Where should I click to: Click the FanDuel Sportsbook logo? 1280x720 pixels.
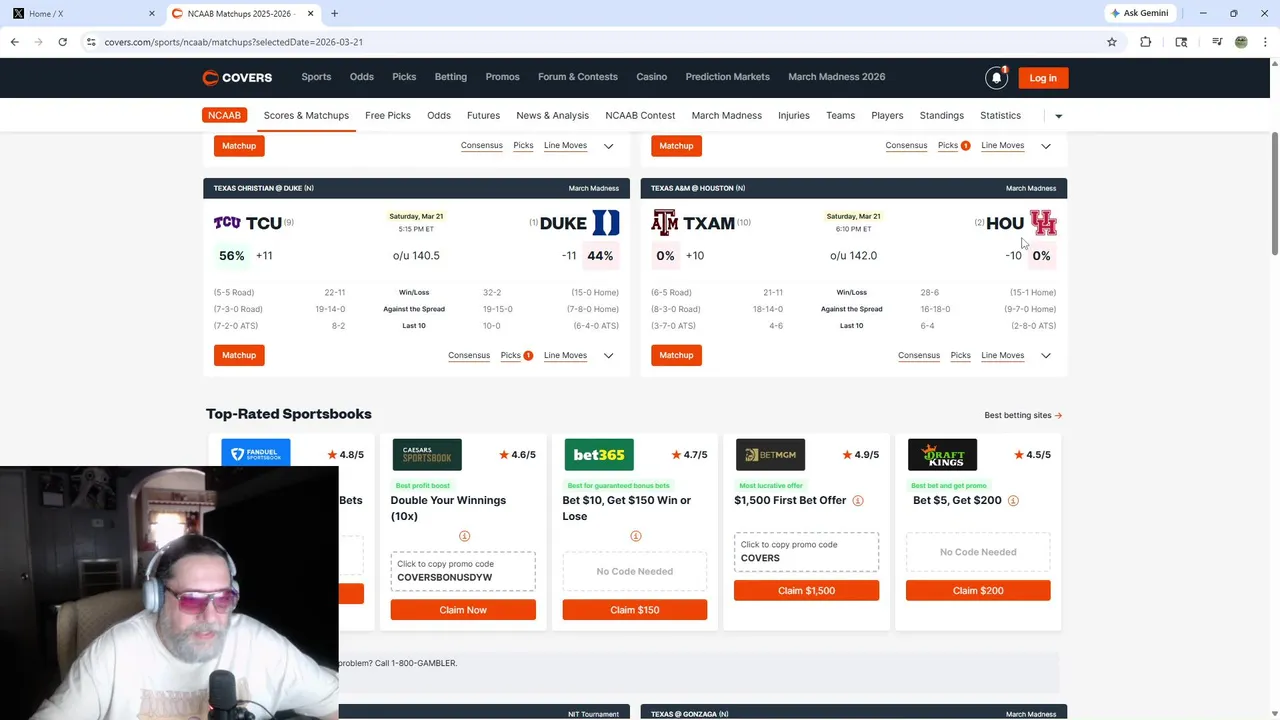click(x=256, y=454)
